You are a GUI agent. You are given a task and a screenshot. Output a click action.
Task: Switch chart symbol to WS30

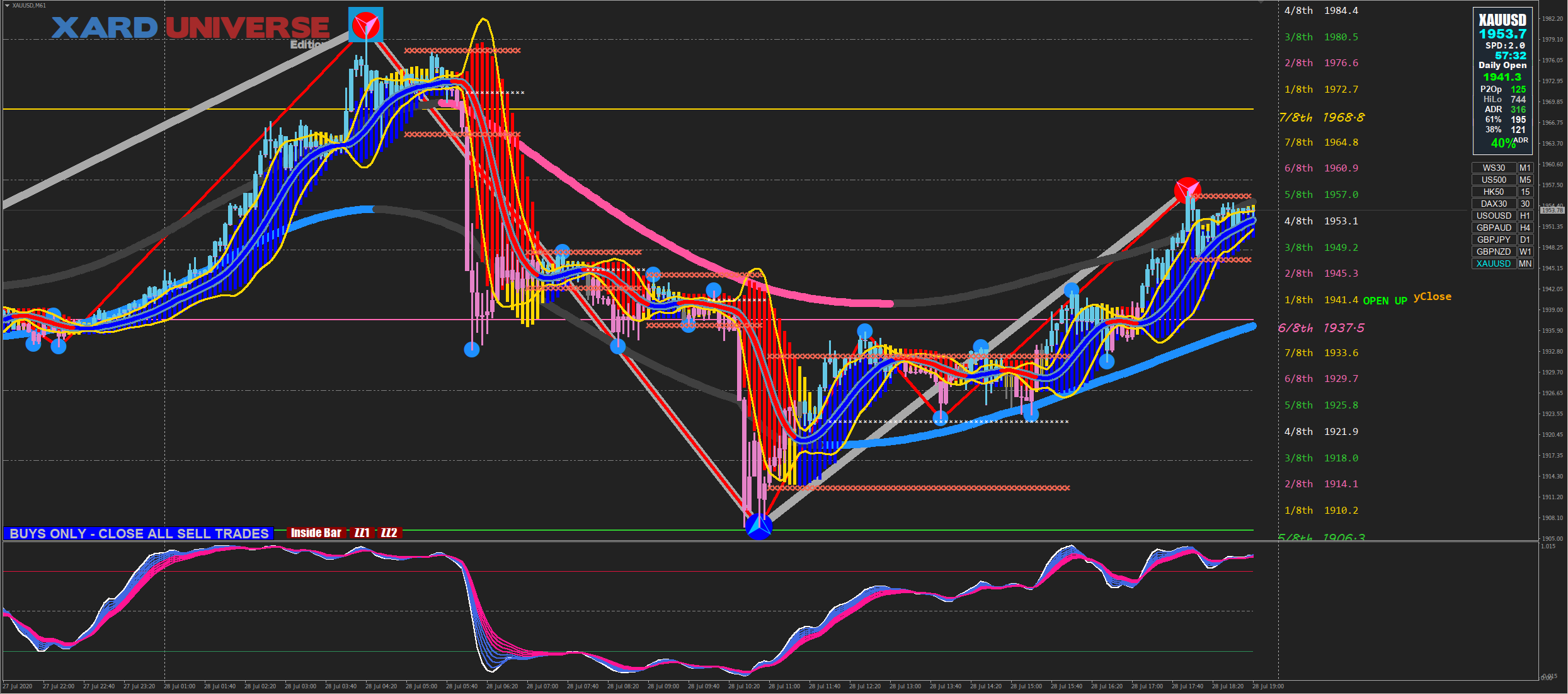[1493, 168]
